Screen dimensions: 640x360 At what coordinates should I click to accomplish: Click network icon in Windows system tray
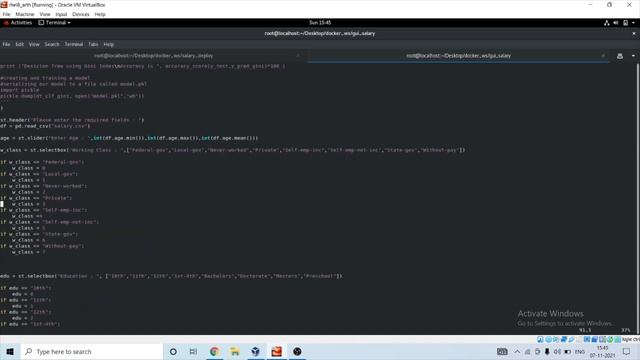click(x=527, y=352)
